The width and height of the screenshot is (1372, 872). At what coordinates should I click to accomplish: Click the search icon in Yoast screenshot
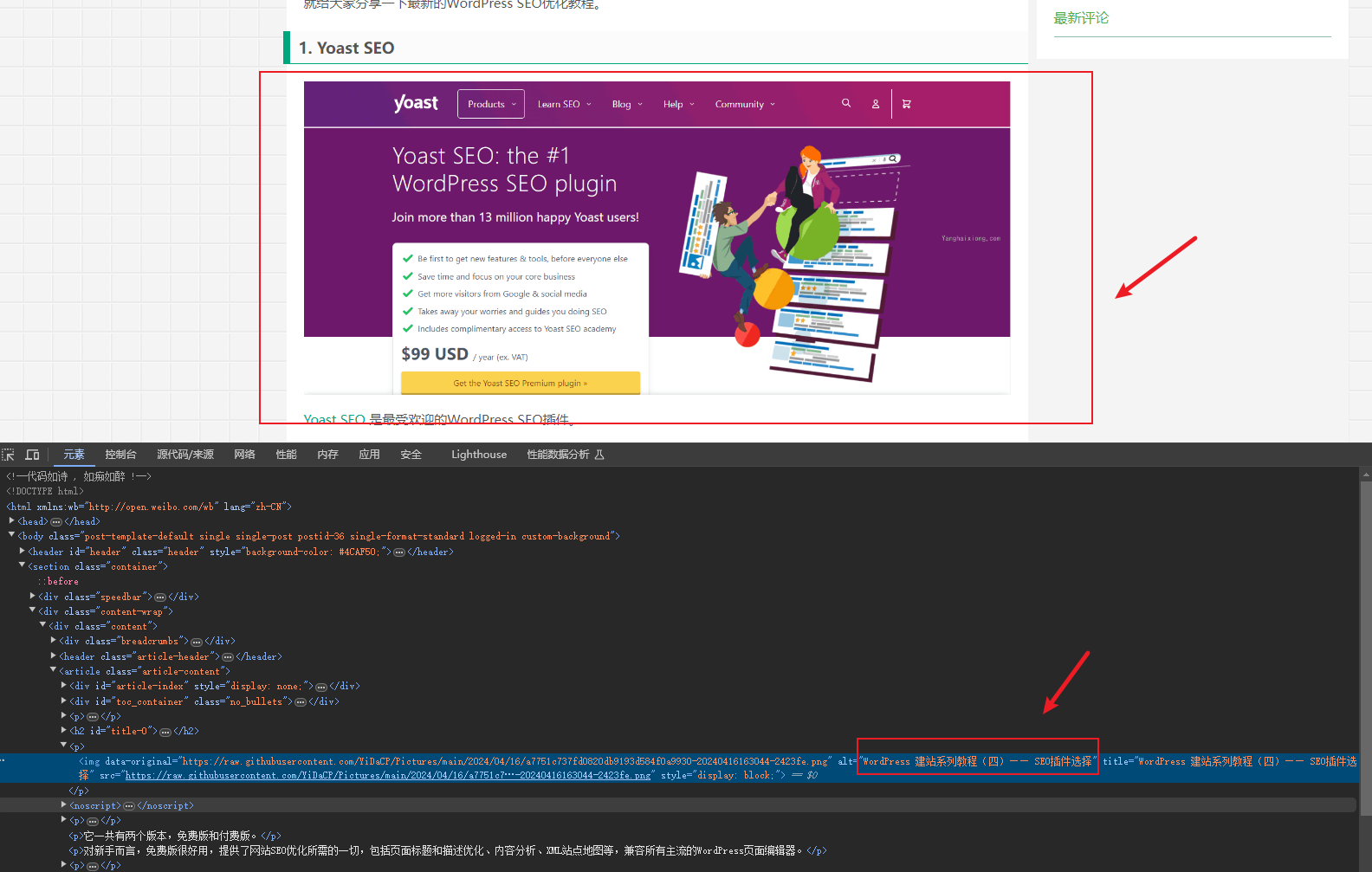click(x=846, y=103)
